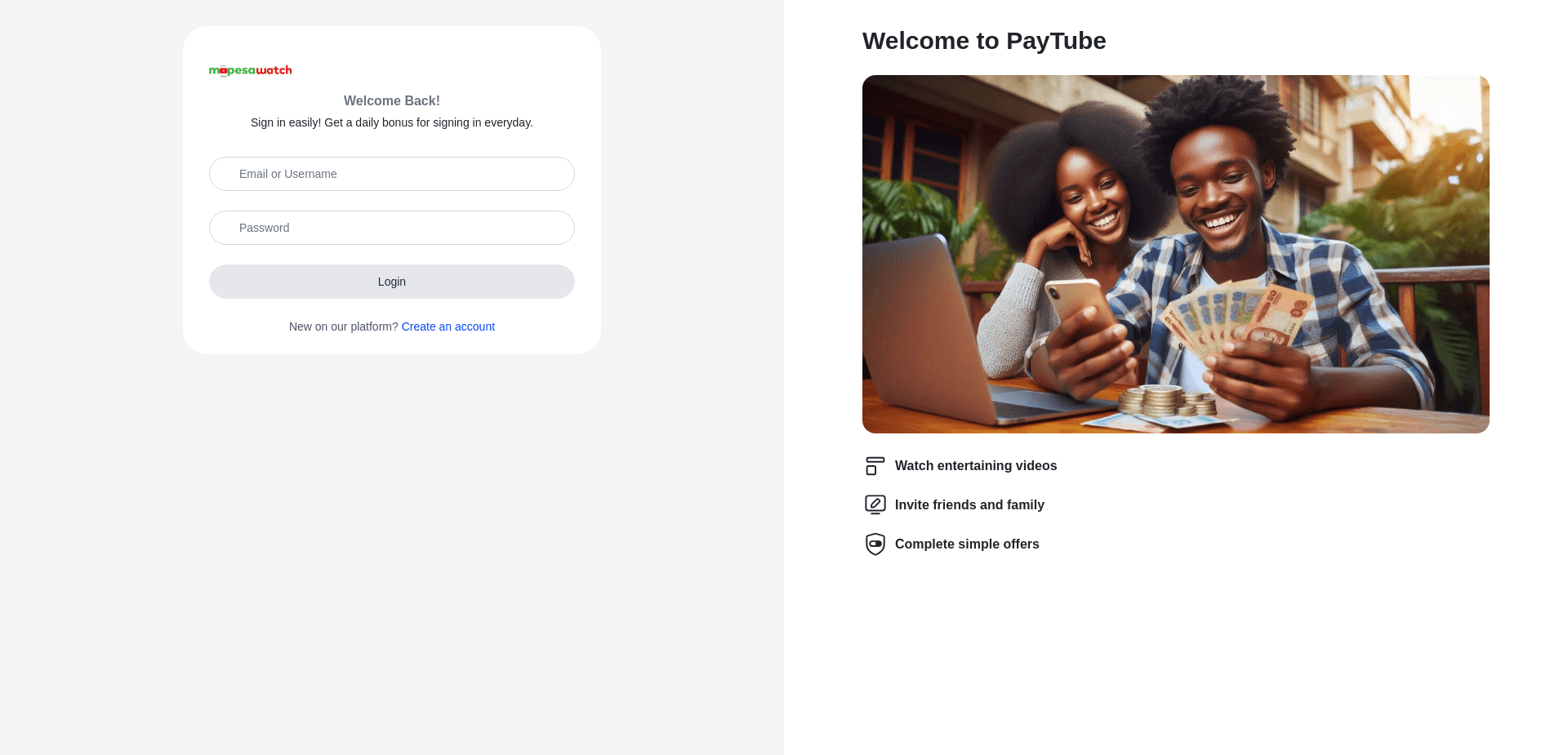Screen dimensions: 1568x755
Task: Click the Welcome Back! heading
Action: click(x=392, y=101)
